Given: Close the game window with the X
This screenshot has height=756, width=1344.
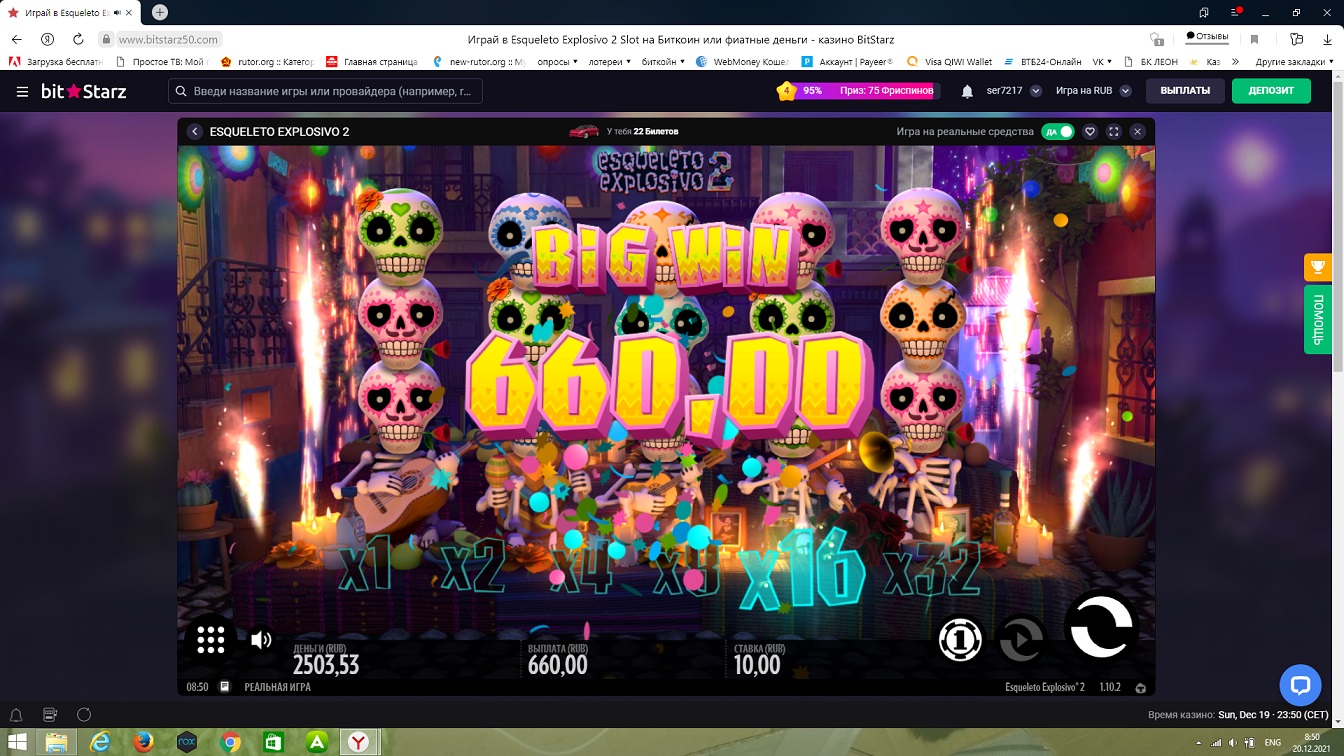Looking at the screenshot, I should click(x=1137, y=132).
